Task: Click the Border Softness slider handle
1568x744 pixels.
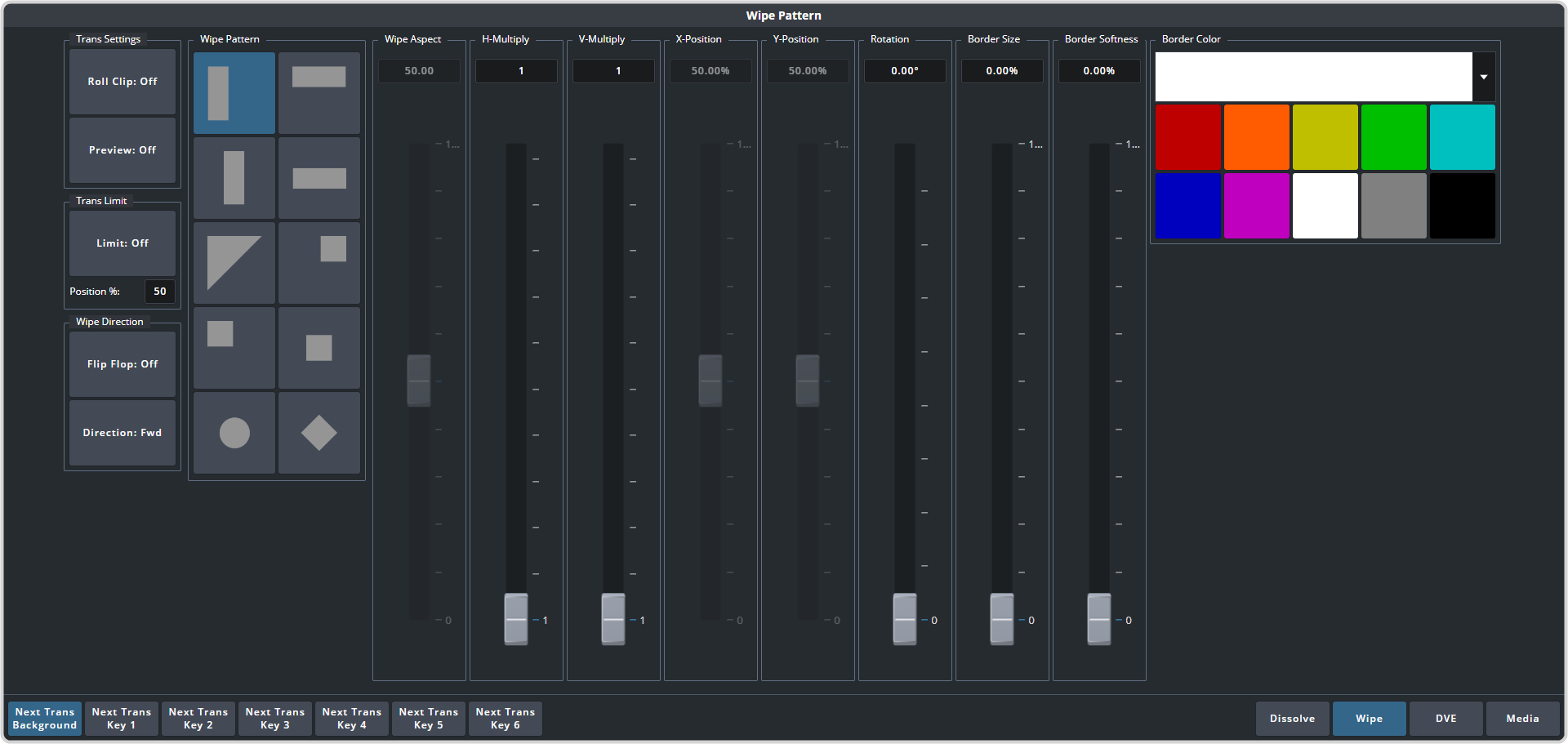Action: coord(1099,619)
